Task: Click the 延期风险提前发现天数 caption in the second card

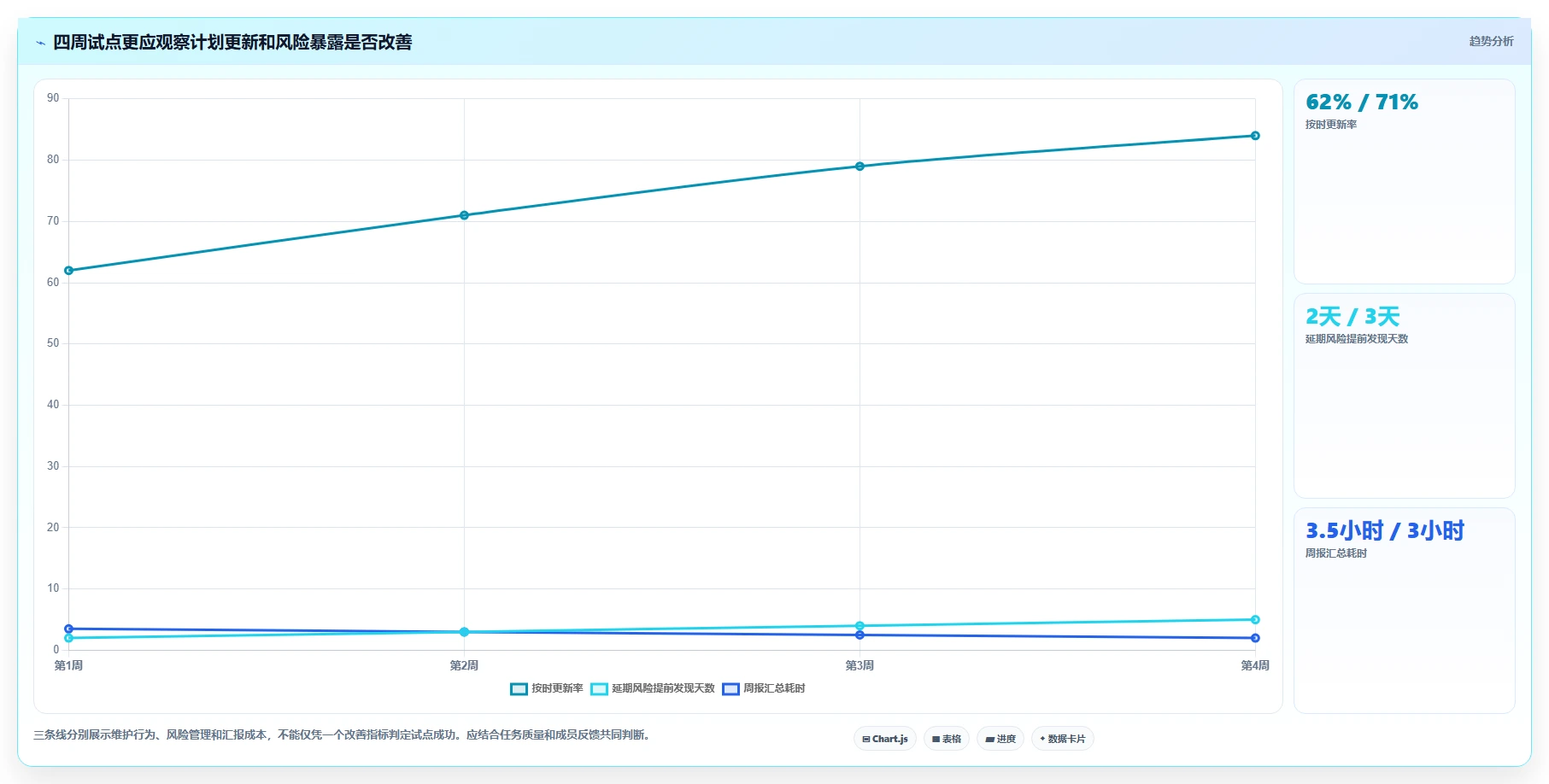Action: 1357,339
